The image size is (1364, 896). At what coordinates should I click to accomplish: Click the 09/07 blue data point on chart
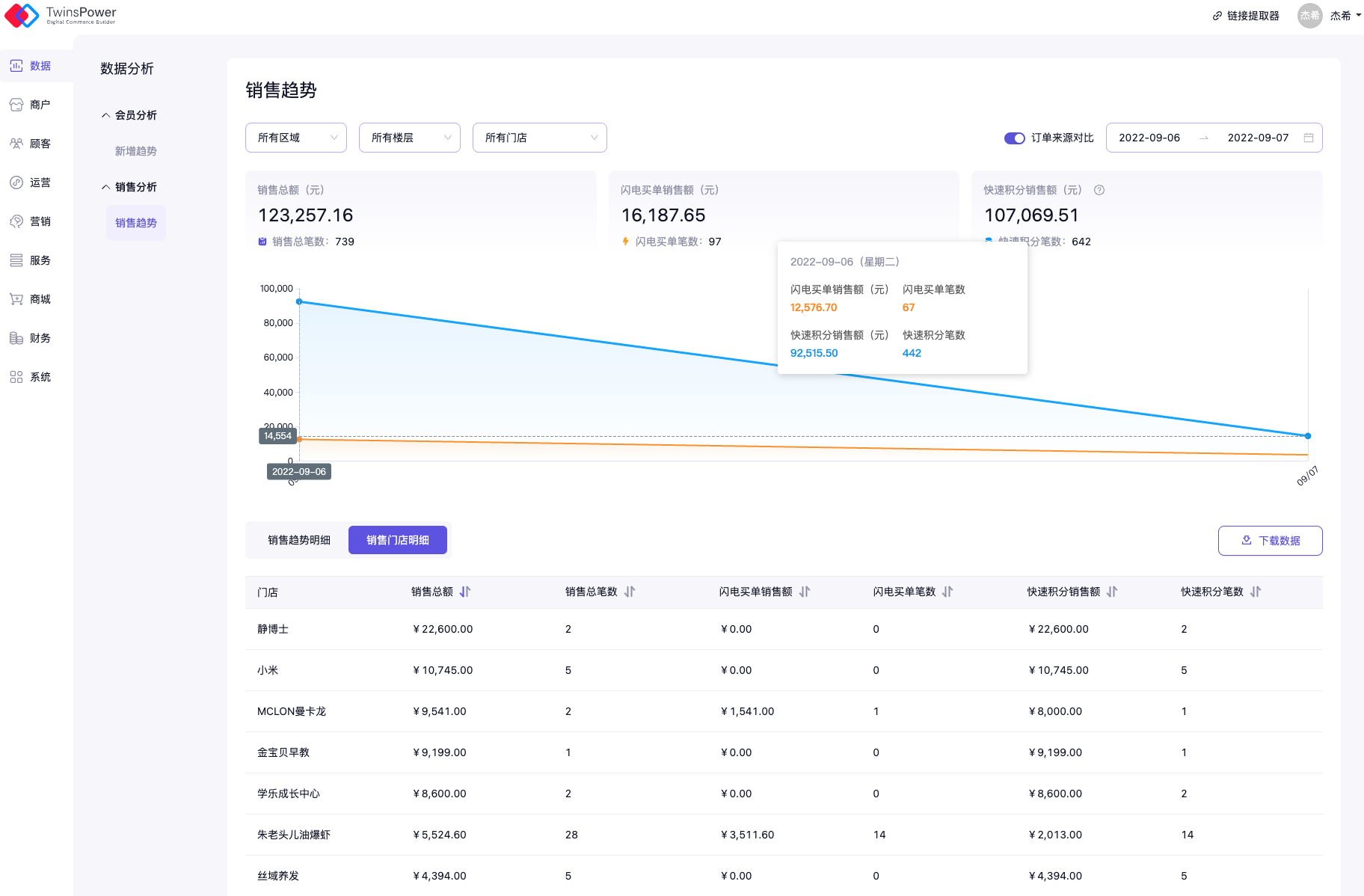(x=1307, y=435)
